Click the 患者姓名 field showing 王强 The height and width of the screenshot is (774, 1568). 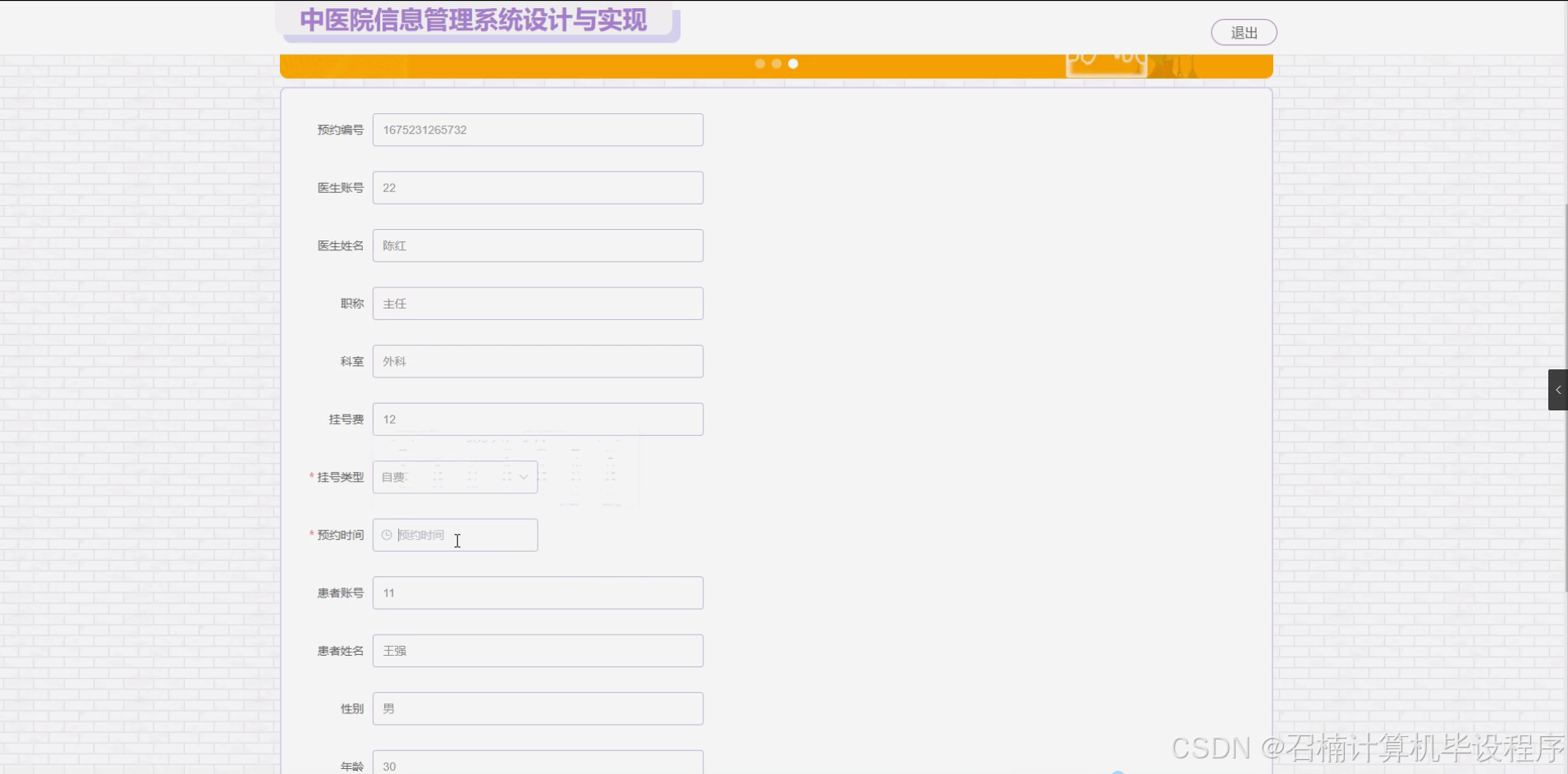point(538,651)
